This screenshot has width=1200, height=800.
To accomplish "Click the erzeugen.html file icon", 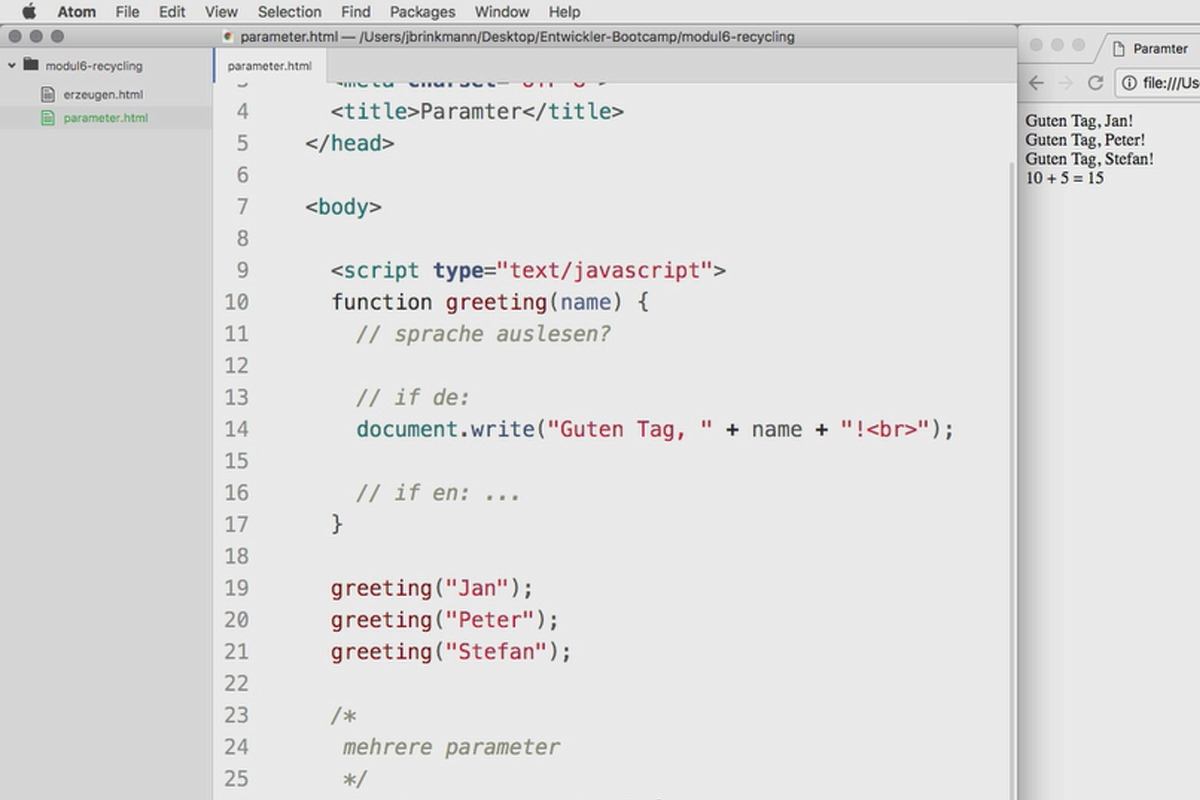I will coord(47,95).
